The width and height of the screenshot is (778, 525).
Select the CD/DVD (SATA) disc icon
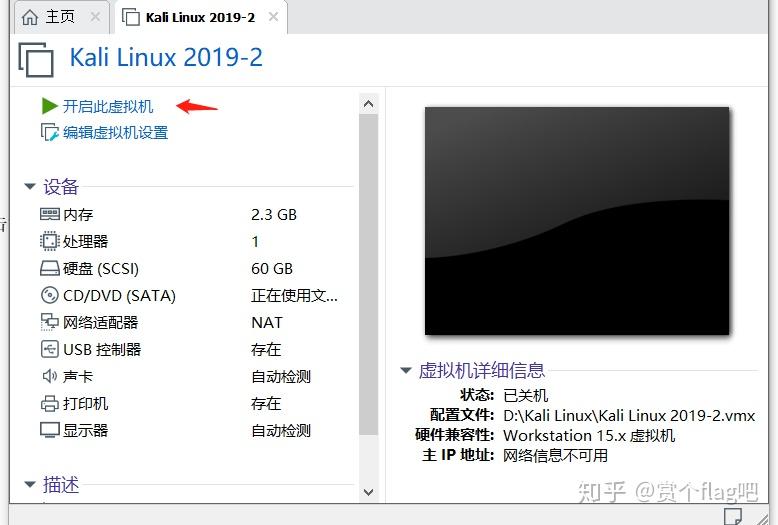click(50, 295)
